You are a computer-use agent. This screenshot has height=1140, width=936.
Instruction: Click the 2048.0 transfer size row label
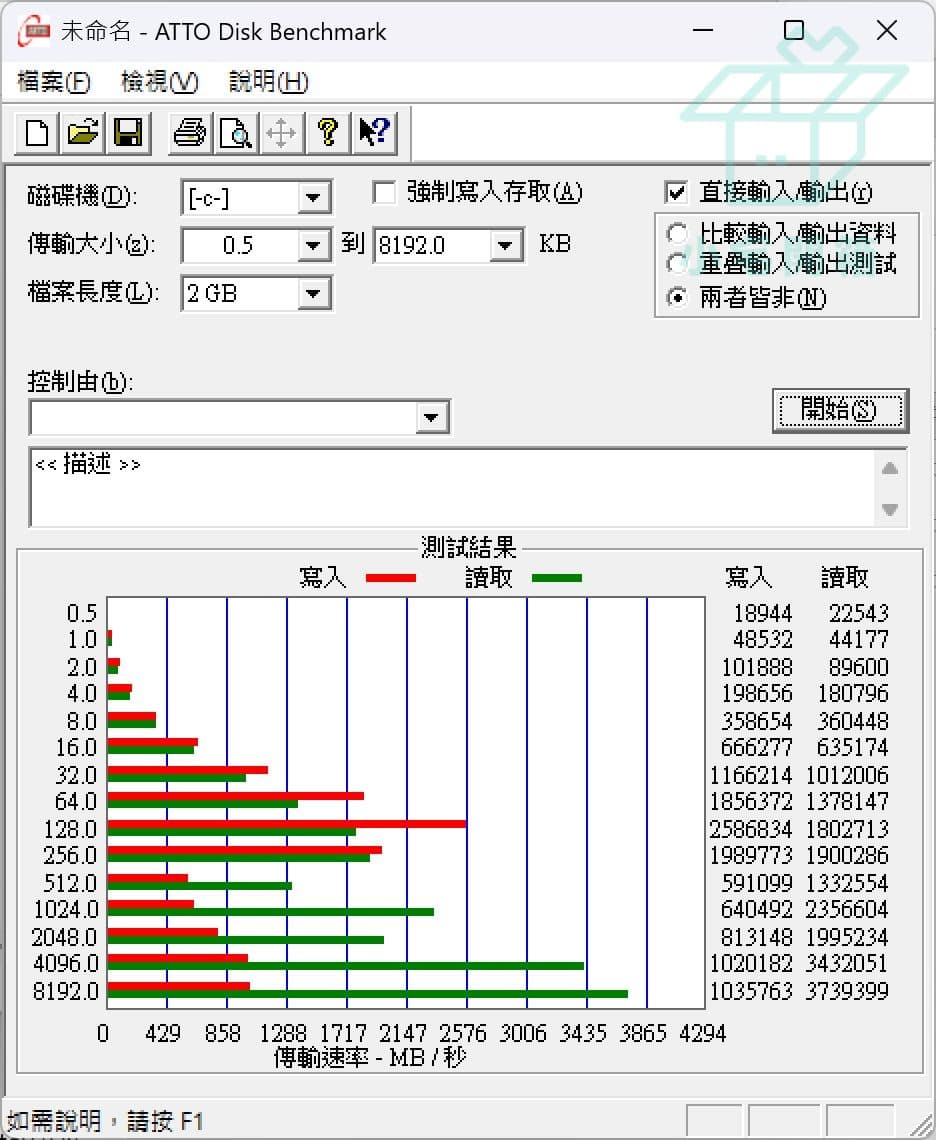tap(64, 937)
